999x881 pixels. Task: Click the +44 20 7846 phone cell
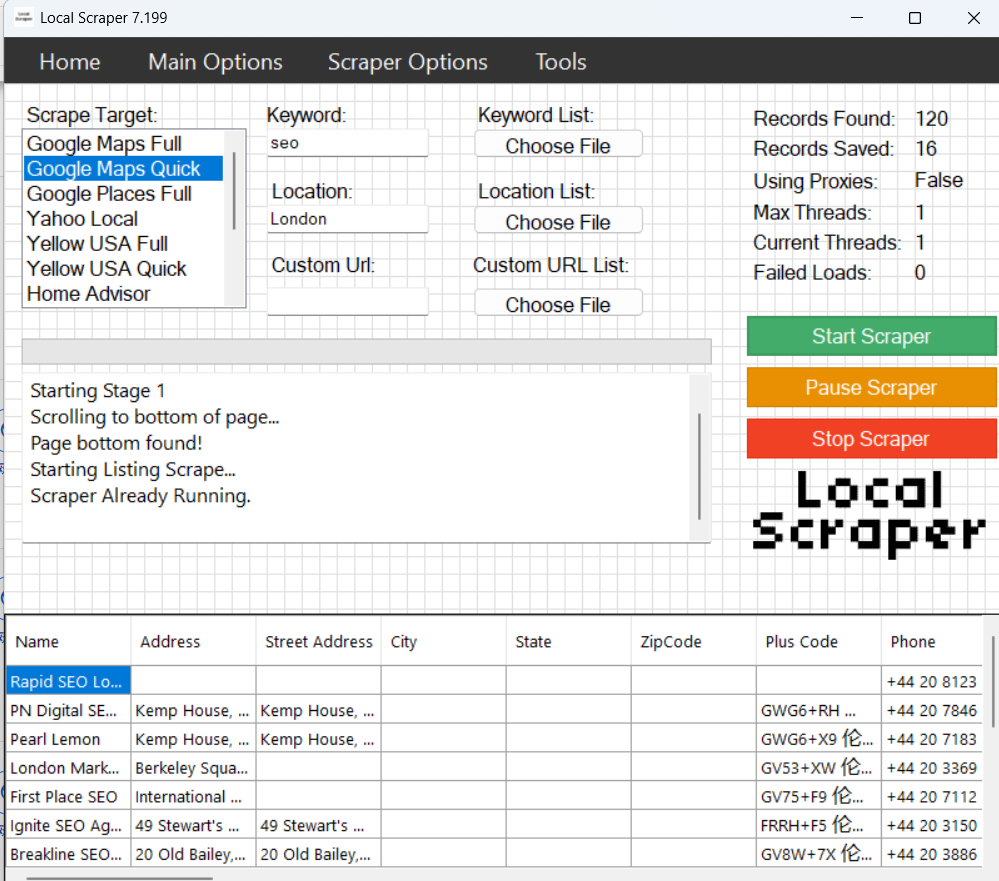click(x=931, y=710)
